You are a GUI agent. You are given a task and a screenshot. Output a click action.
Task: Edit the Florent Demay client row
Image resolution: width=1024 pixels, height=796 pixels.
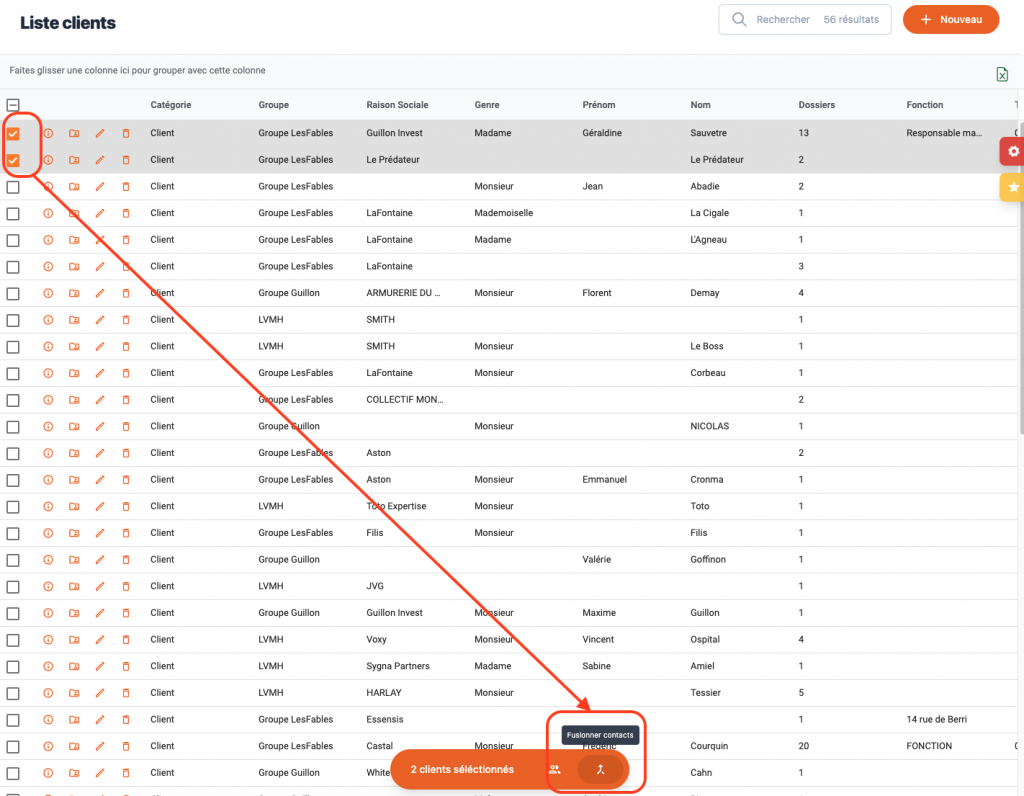point(100,293)
